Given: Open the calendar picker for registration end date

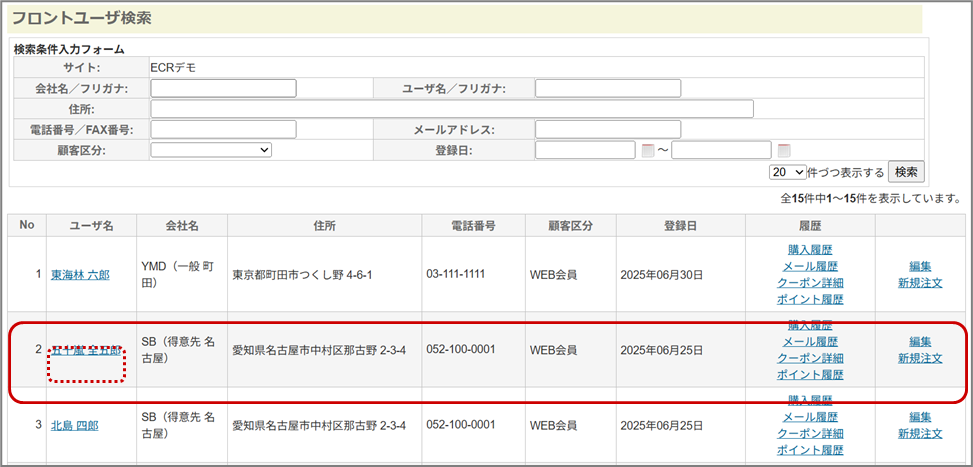Looking at the screenshot, I should (x=784, y=151).
